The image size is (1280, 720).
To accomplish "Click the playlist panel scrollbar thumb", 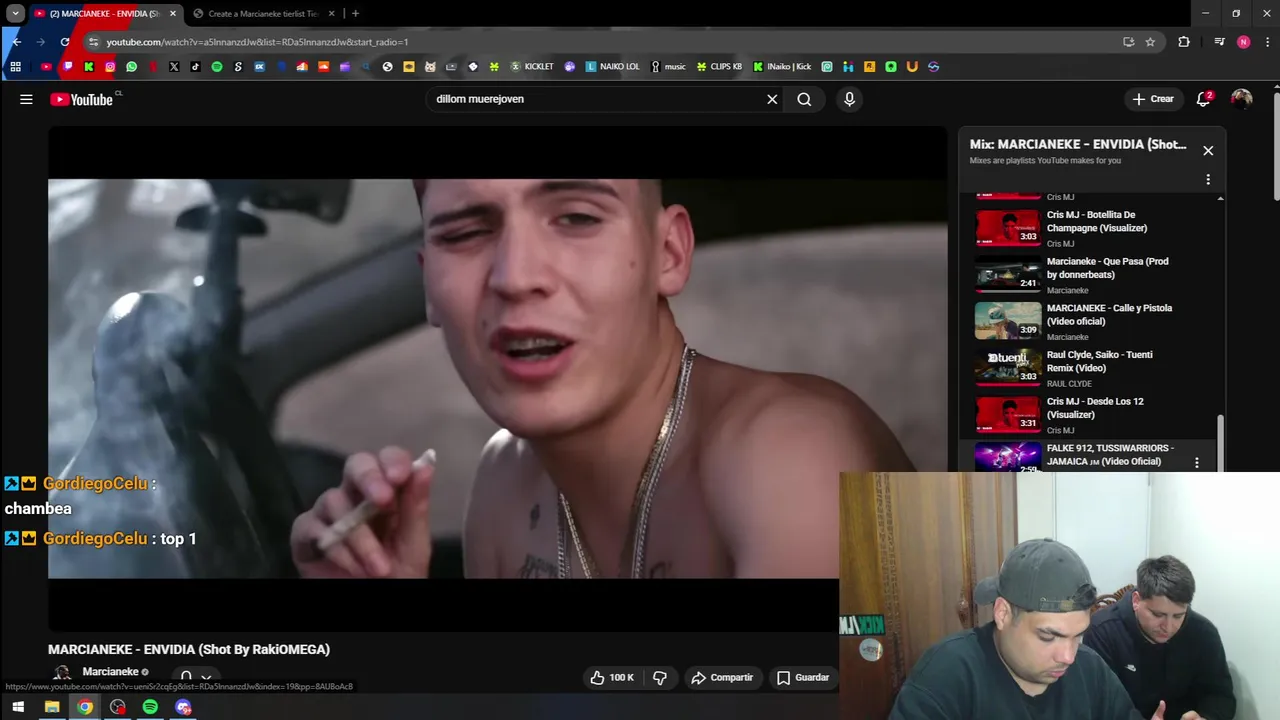I will tap(1220, 442).
